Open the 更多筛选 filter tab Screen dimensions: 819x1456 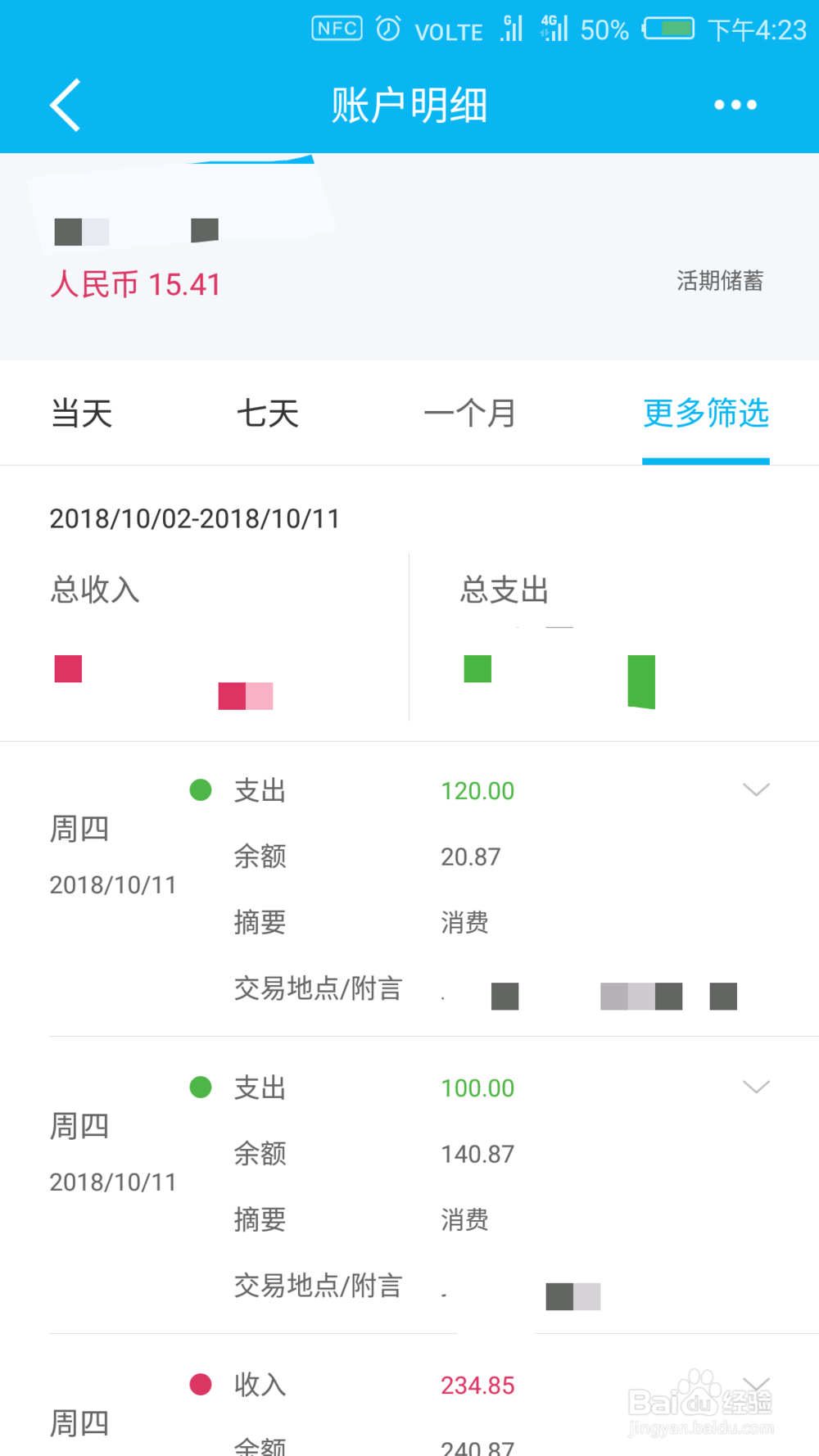click(x=706, y=414)
